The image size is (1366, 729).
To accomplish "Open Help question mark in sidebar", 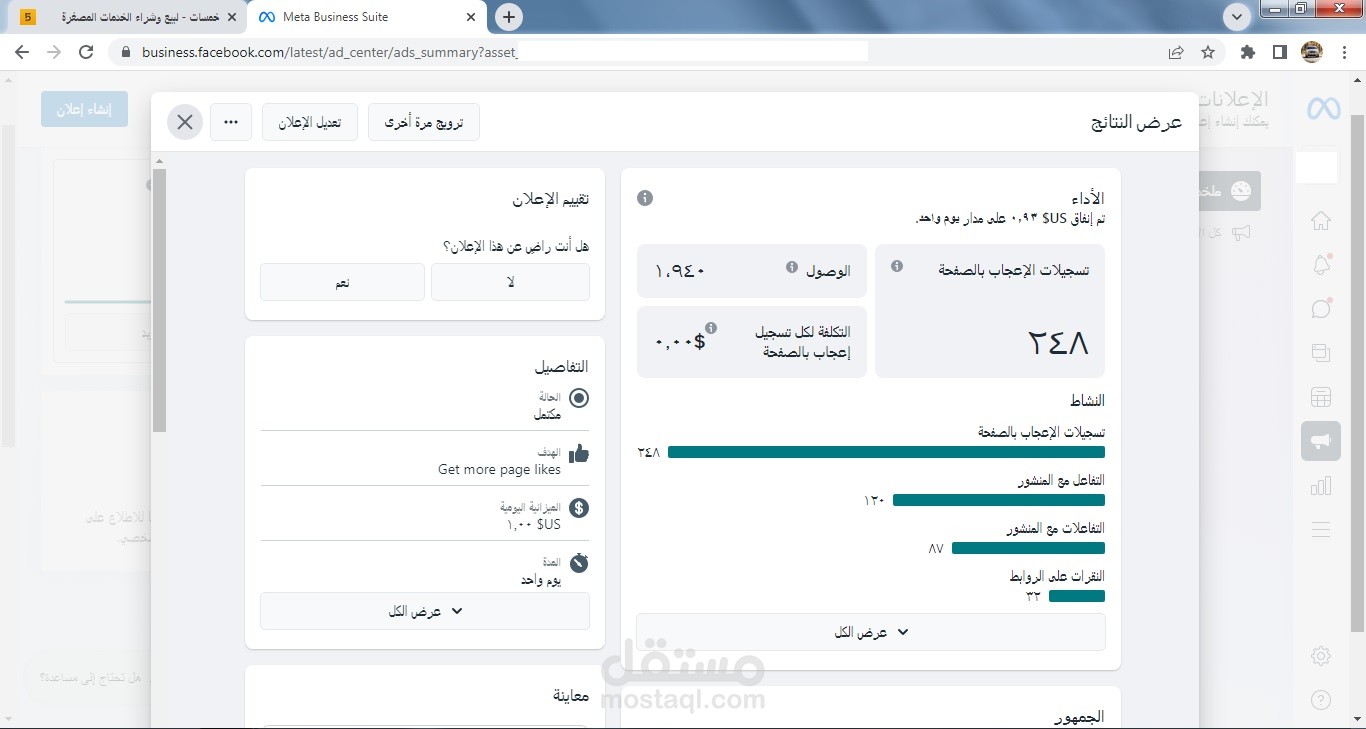I will (x=1321, y=700).
